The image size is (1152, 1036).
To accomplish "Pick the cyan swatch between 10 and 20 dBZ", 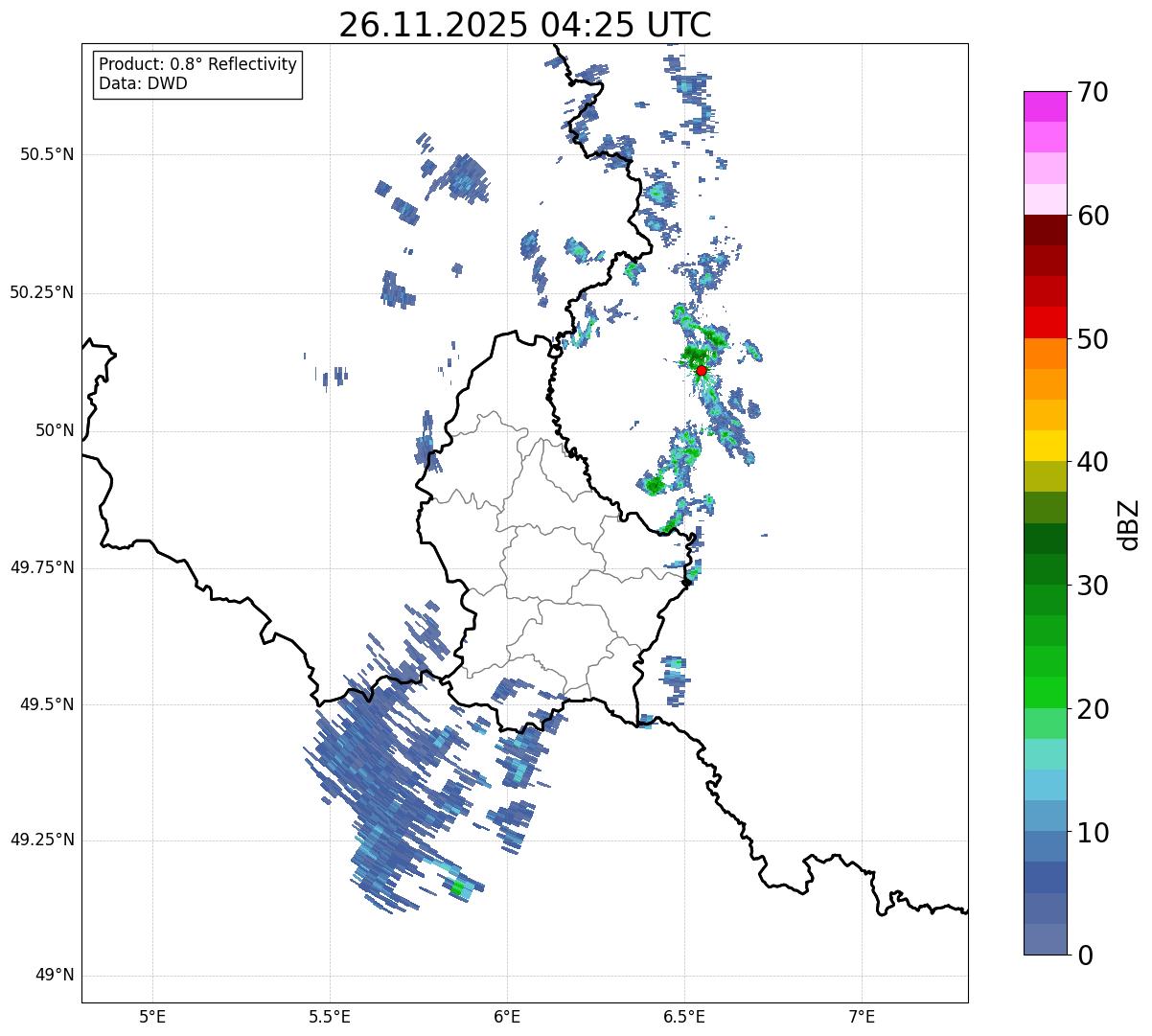I will point(1045,785).
